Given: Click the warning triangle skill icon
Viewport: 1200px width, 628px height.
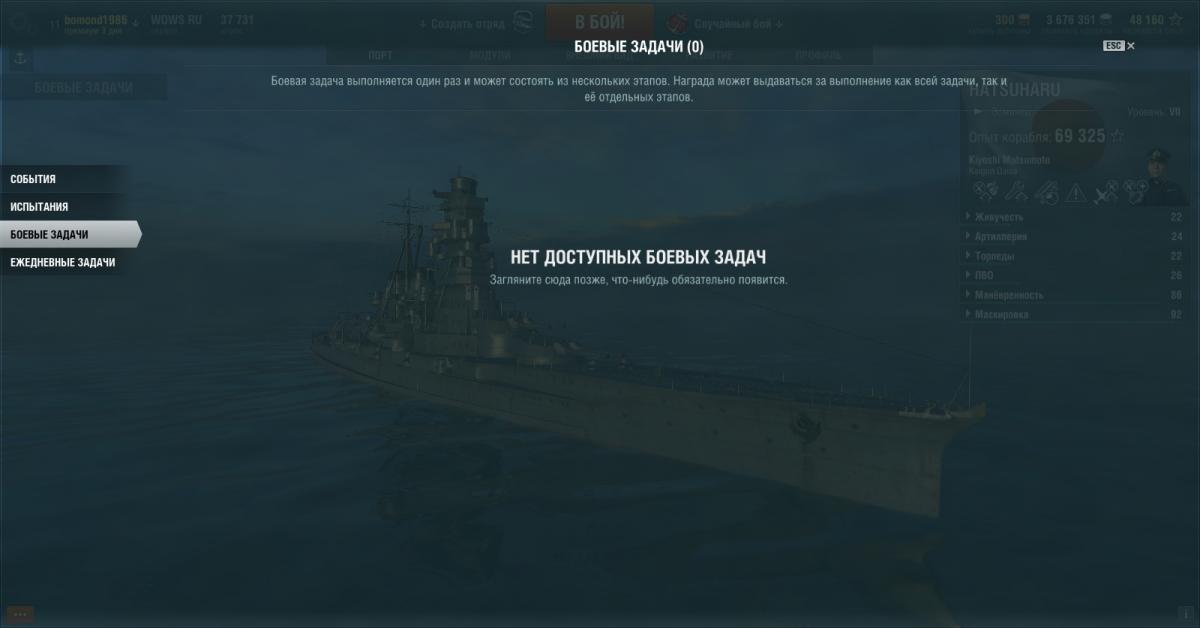Looking at the screenshot, I should click(x=1075, y=191).
